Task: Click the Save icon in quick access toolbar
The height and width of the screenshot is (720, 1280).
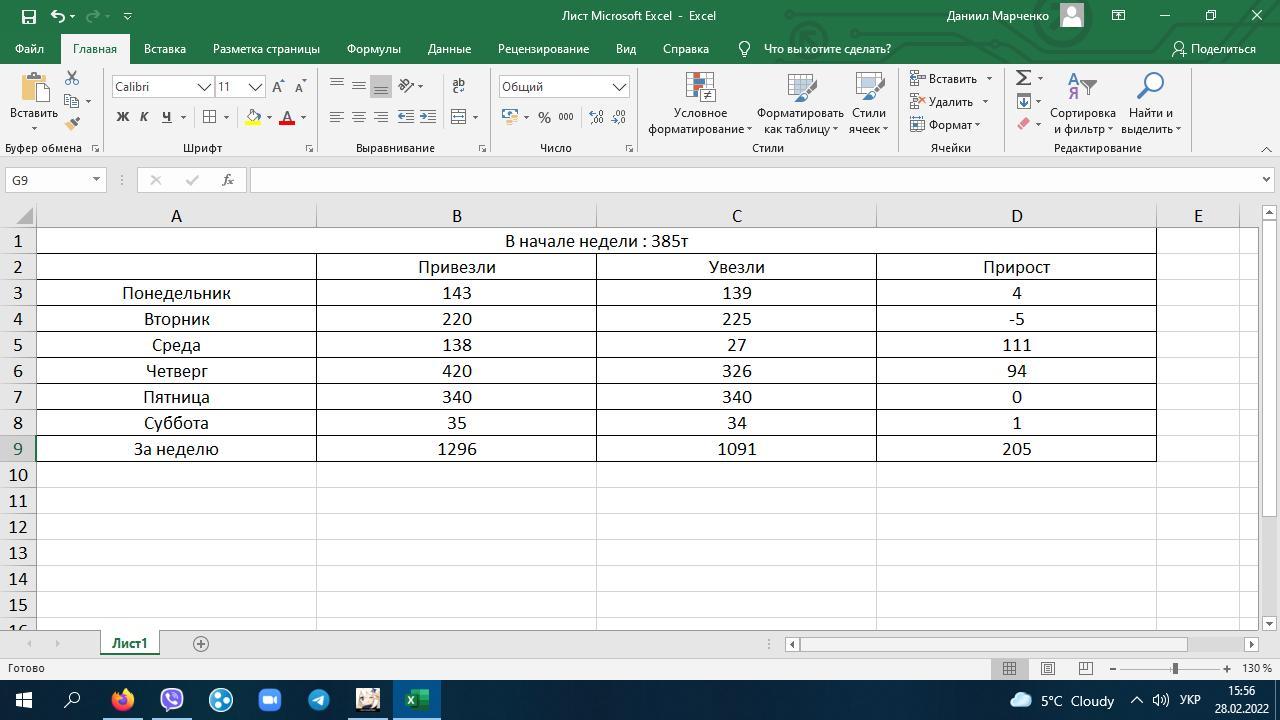Action: 28,16
